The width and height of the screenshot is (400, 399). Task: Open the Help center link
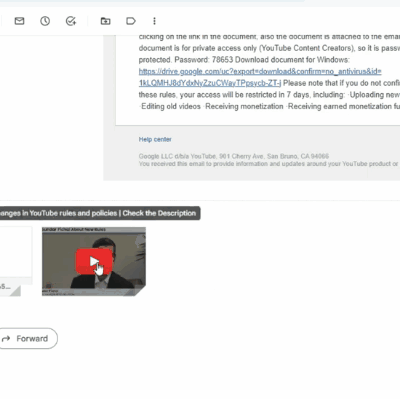coord(155,139)
